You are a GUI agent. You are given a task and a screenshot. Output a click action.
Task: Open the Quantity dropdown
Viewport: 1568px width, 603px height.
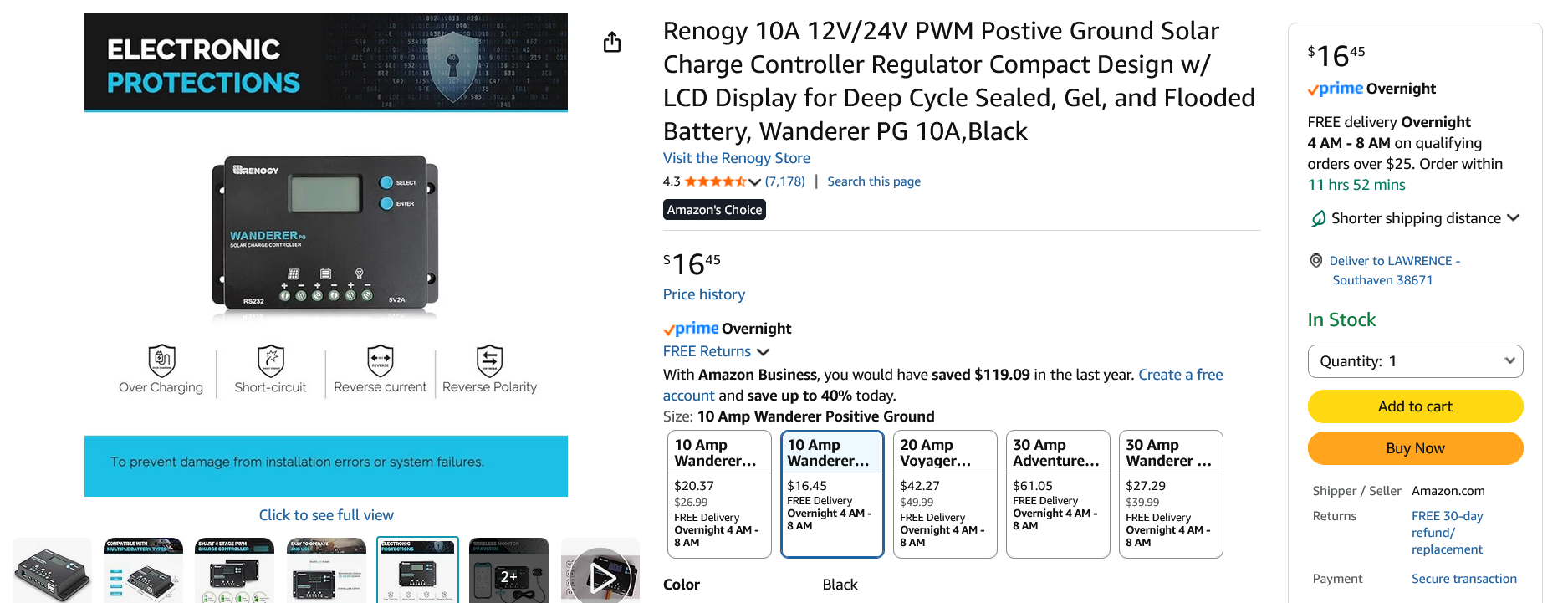pos(1415,360)
